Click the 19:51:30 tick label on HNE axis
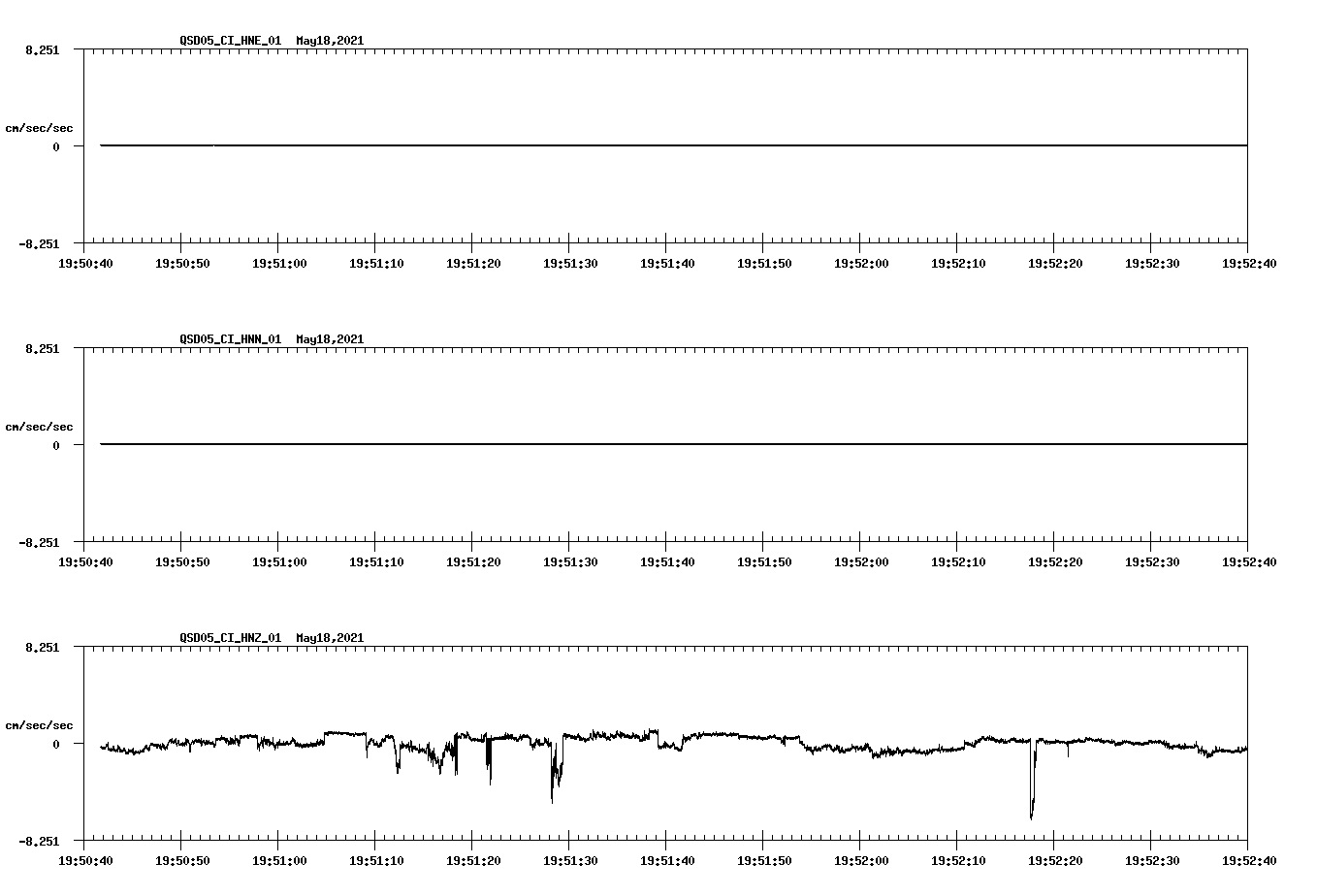The height and width of the screenshot is (896, 1317). 569,262
